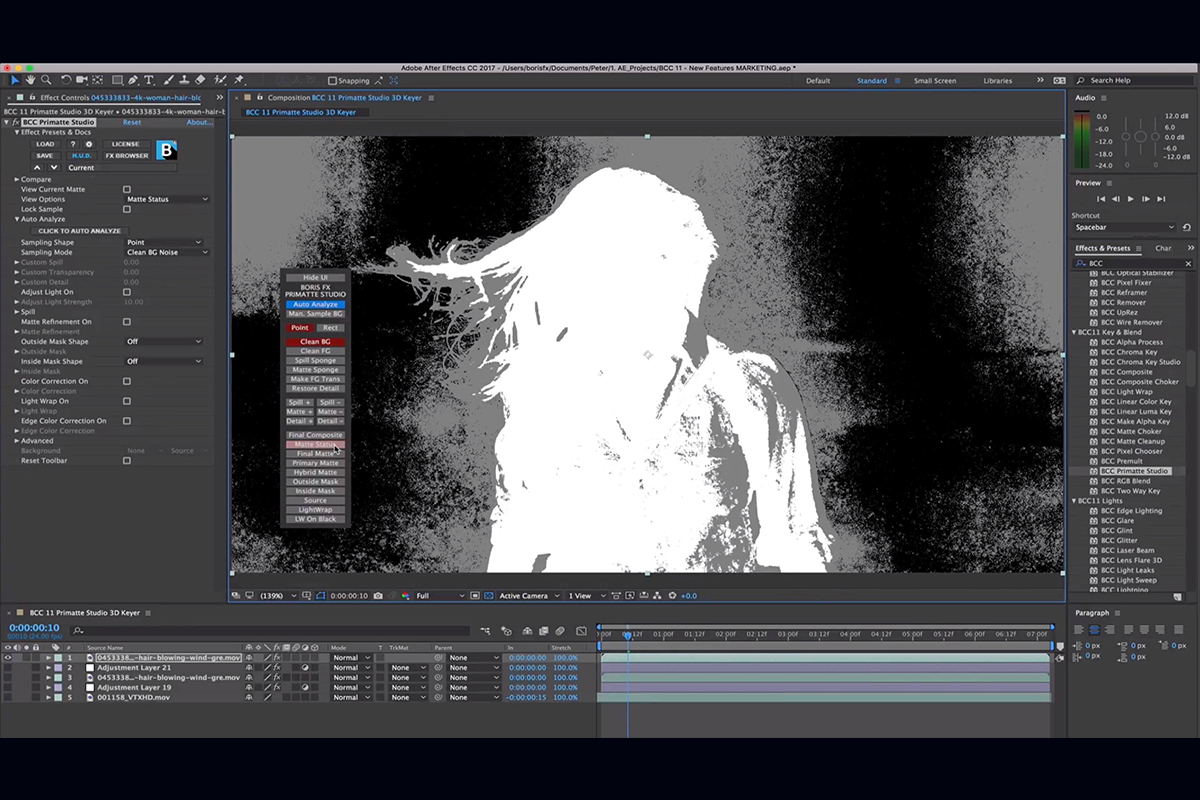Click the timeline current time 0:00:00:10

[x=34, y=628]
